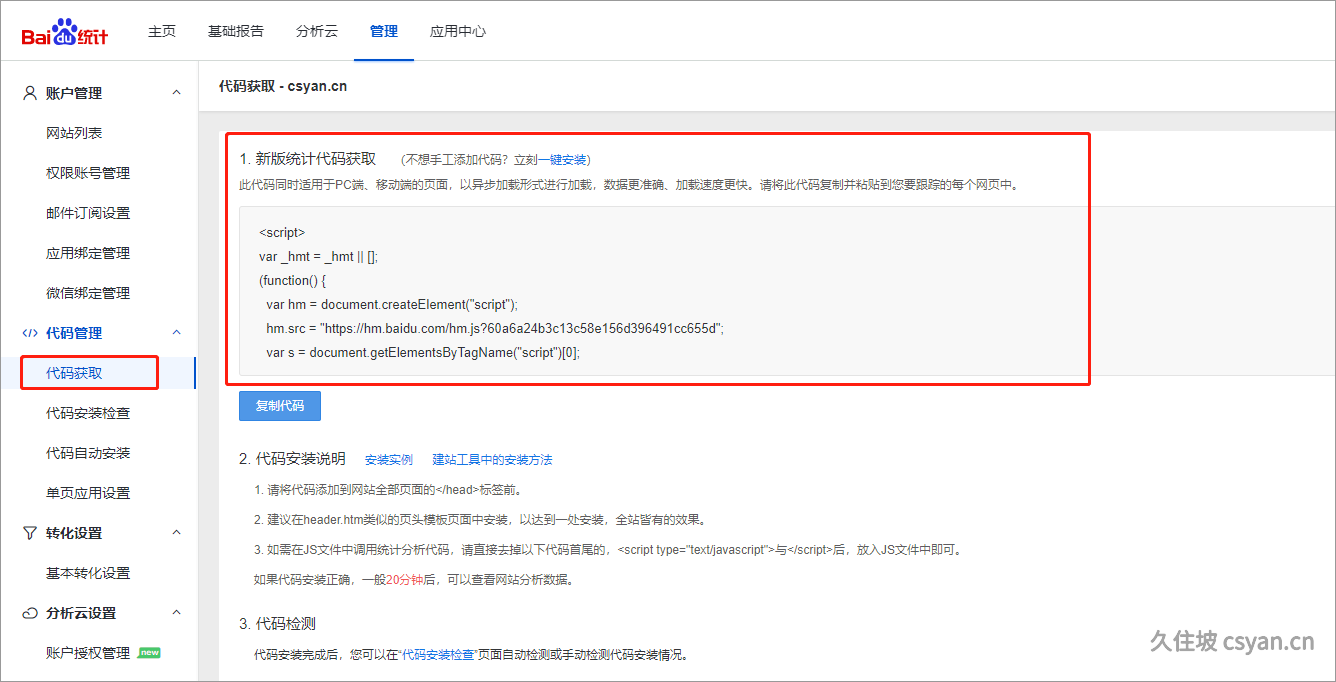Click the createElement("script") code line
The width and height of the screenshot is (1336, 682).
click(x=392, y=304)
